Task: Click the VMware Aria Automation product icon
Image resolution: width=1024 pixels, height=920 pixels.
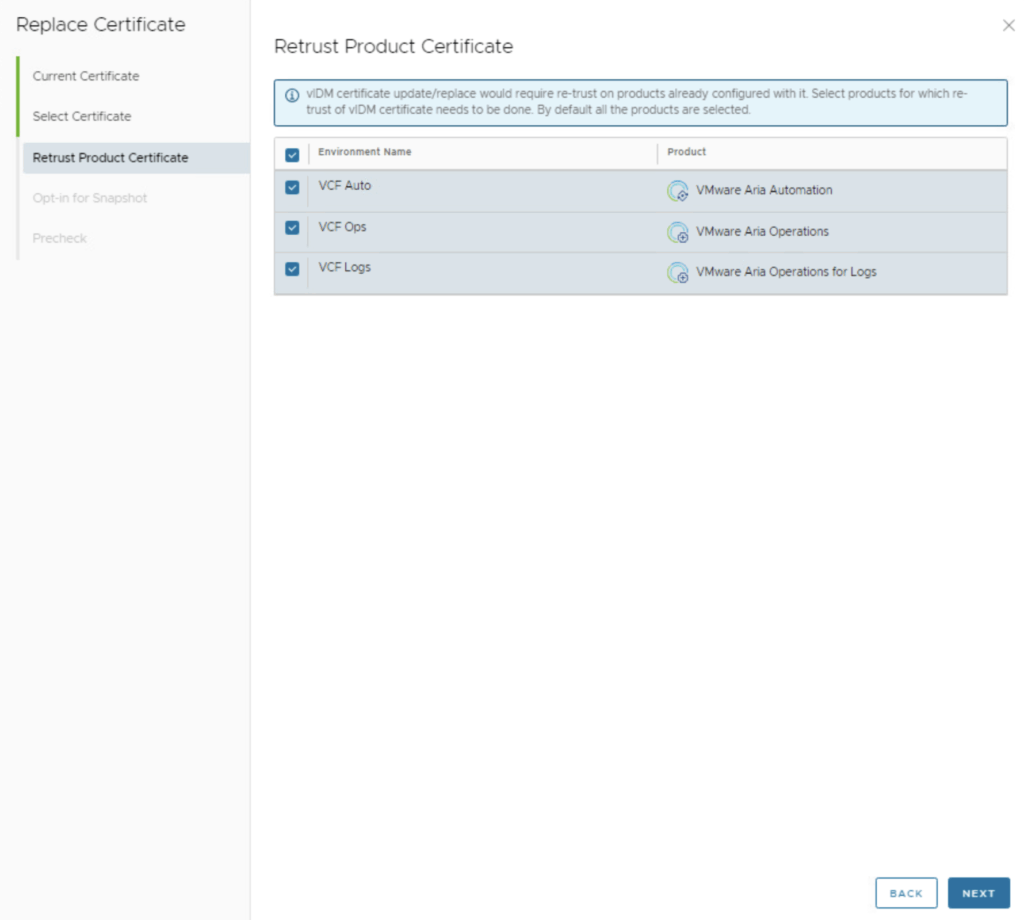Action: [677, 191]
